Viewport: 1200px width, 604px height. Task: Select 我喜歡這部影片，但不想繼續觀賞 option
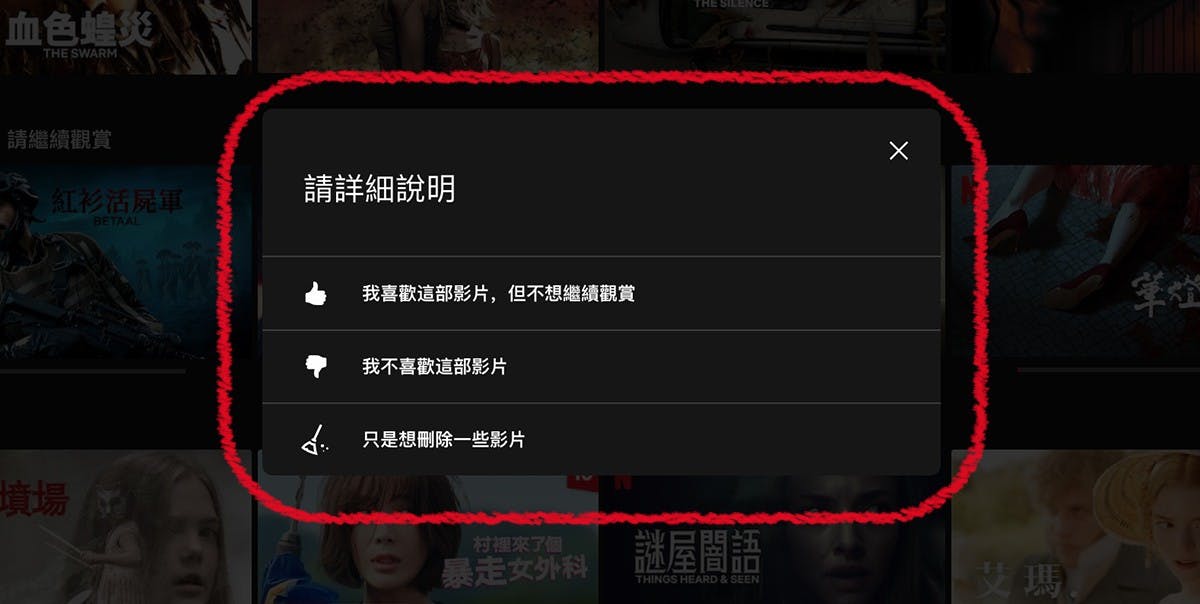(x=601, y=294)
